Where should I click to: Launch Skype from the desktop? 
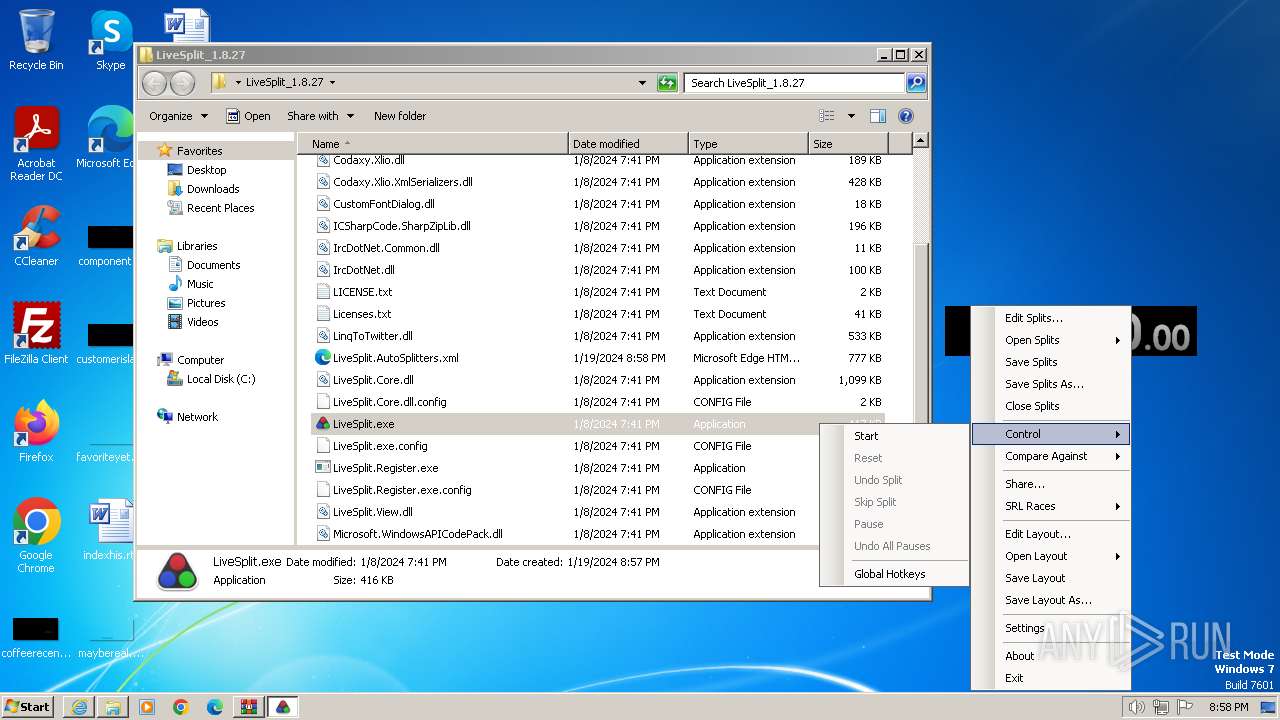[110, 40]
